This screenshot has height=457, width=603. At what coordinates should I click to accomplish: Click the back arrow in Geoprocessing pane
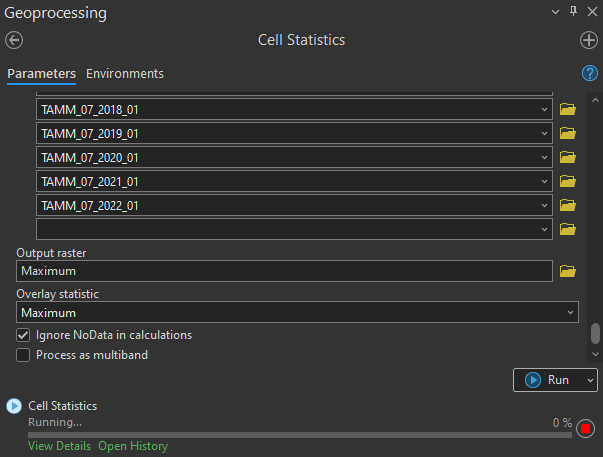click(x=14, y=40)
